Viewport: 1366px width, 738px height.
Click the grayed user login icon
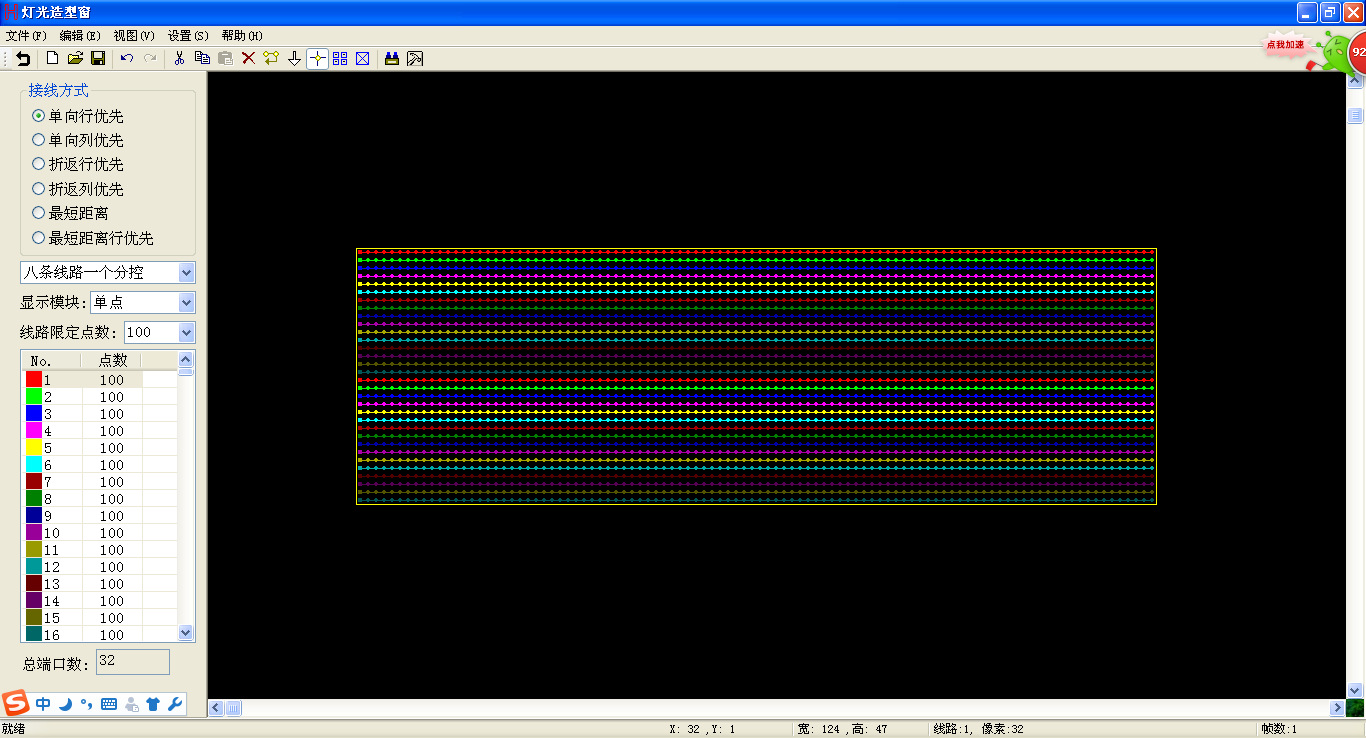click(131, 704)
